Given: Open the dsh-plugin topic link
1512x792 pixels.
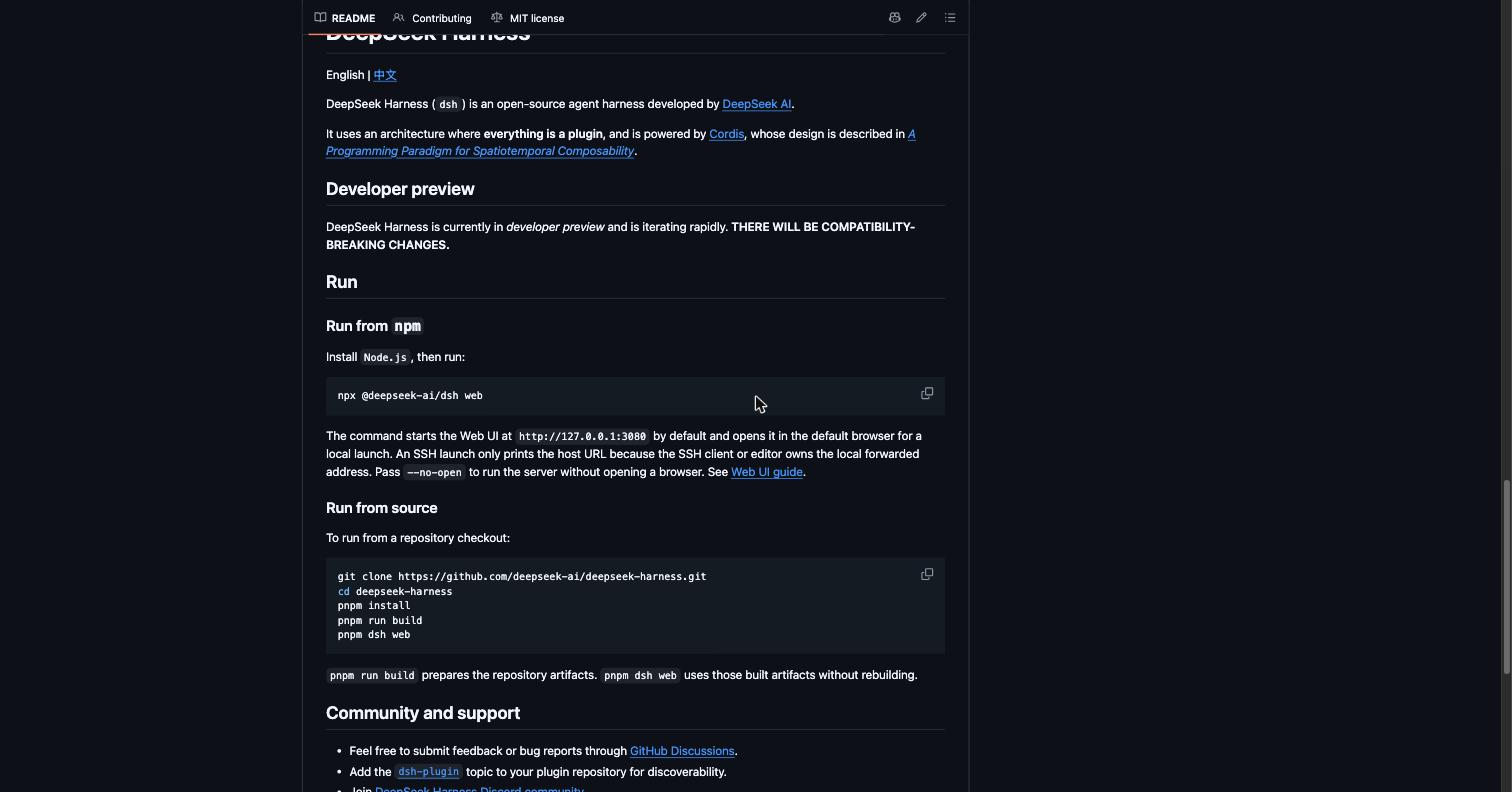Looking at the screenshot, I should coord(428,772).
